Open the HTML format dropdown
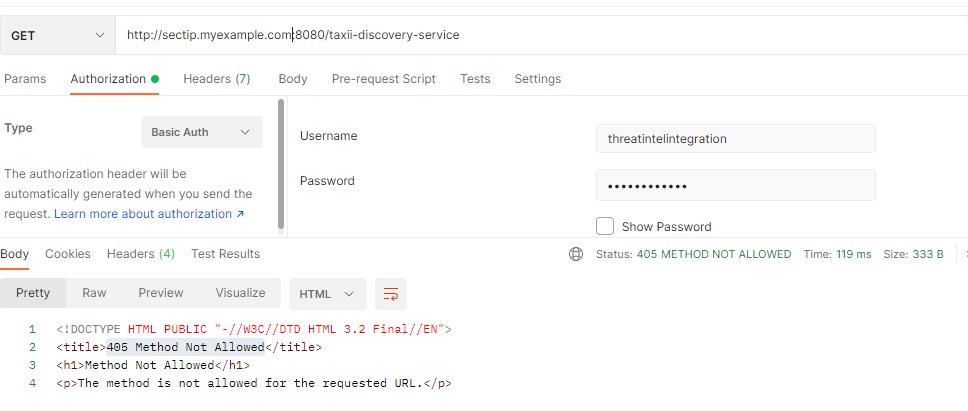 click(327, 294)
